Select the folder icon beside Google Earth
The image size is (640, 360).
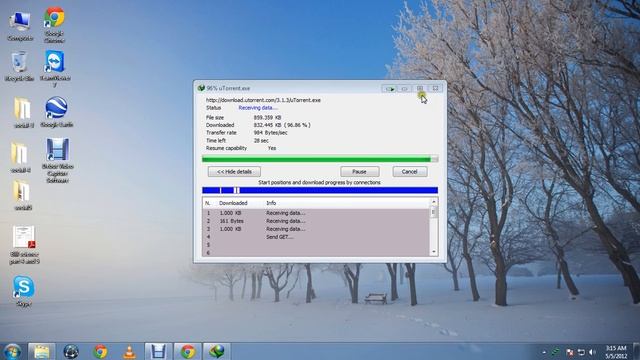tap(22, 113)
